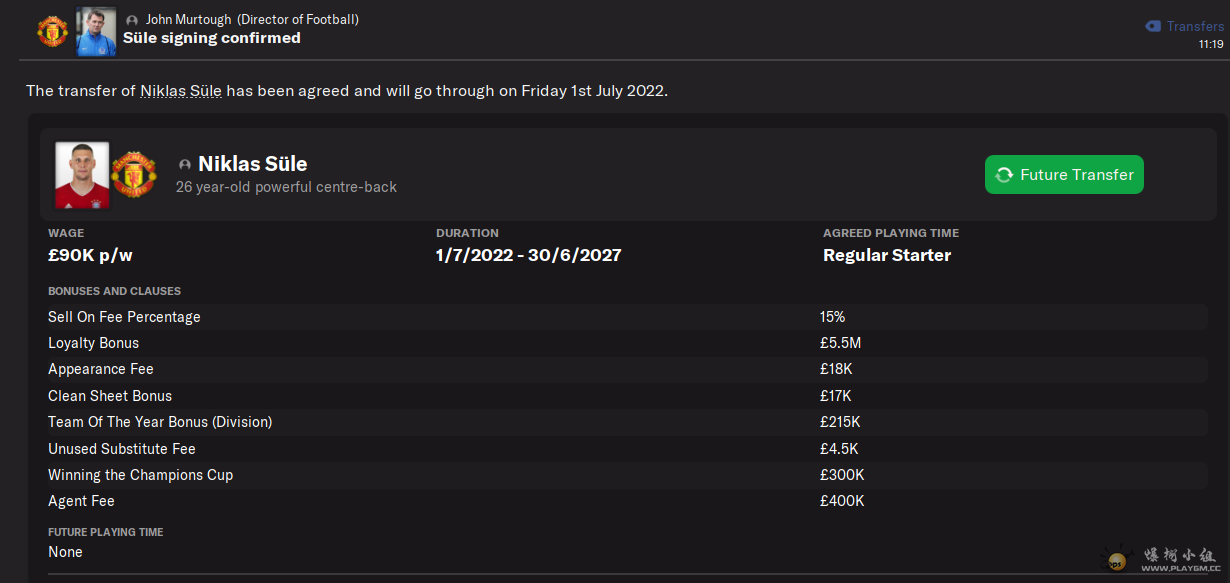This screenshot has height=583, width=1230.
Task: Click the Manchester United crest in message header
Action: pos(52,31)
